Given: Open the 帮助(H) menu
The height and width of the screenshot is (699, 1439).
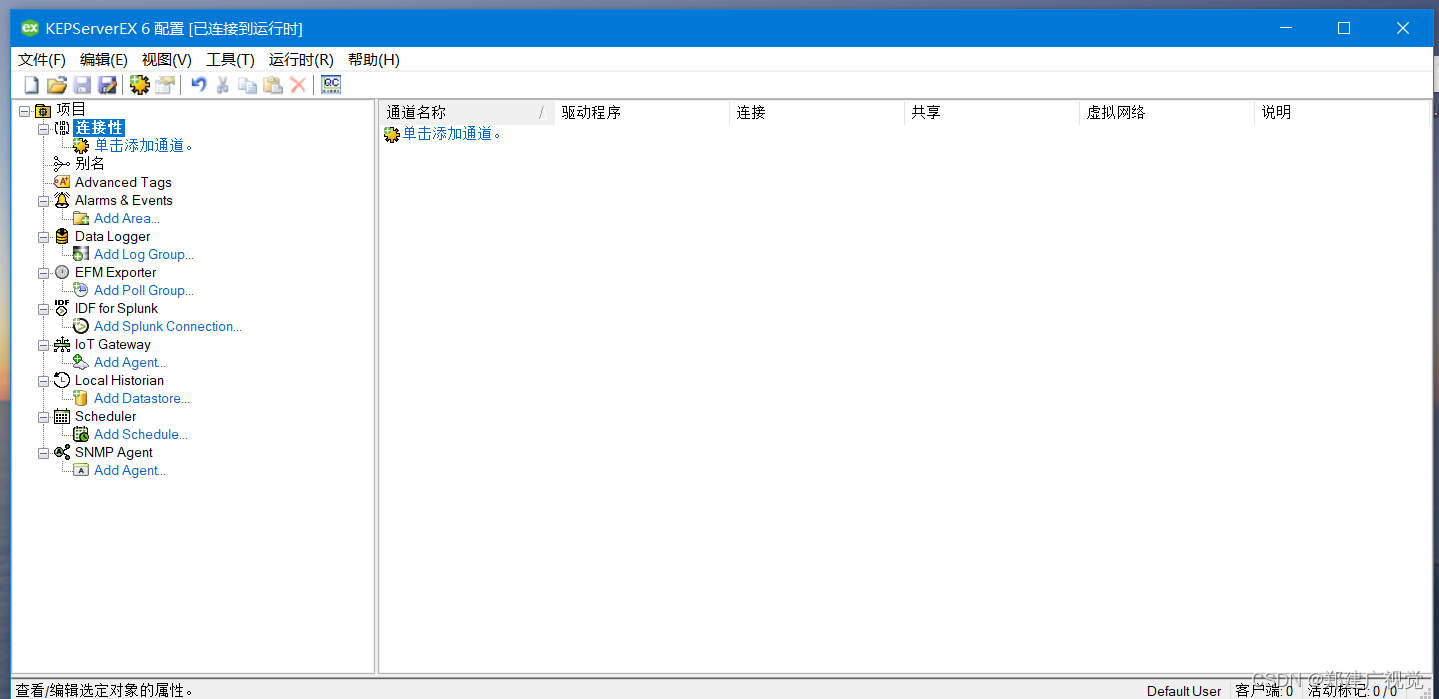Looking at the screenshot, I should coord(374,60).
